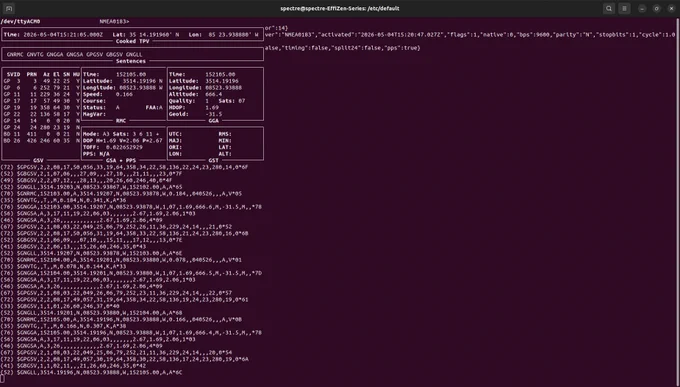Click the PPS: N/A field
Screen dimensions: 680x387
coord(96,154)
